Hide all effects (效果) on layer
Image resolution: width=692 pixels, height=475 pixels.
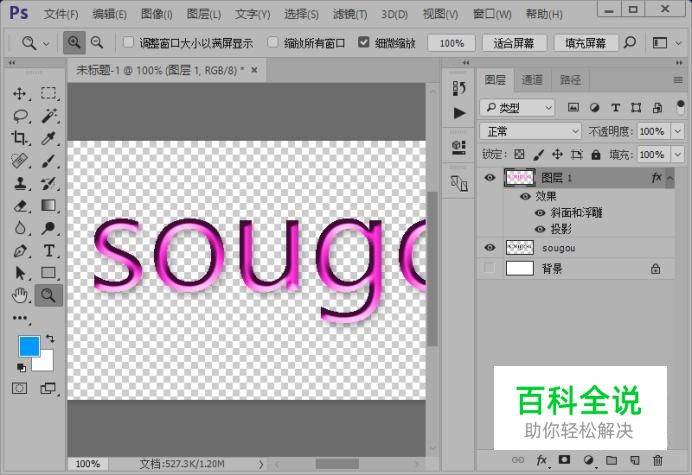(525, 196)
